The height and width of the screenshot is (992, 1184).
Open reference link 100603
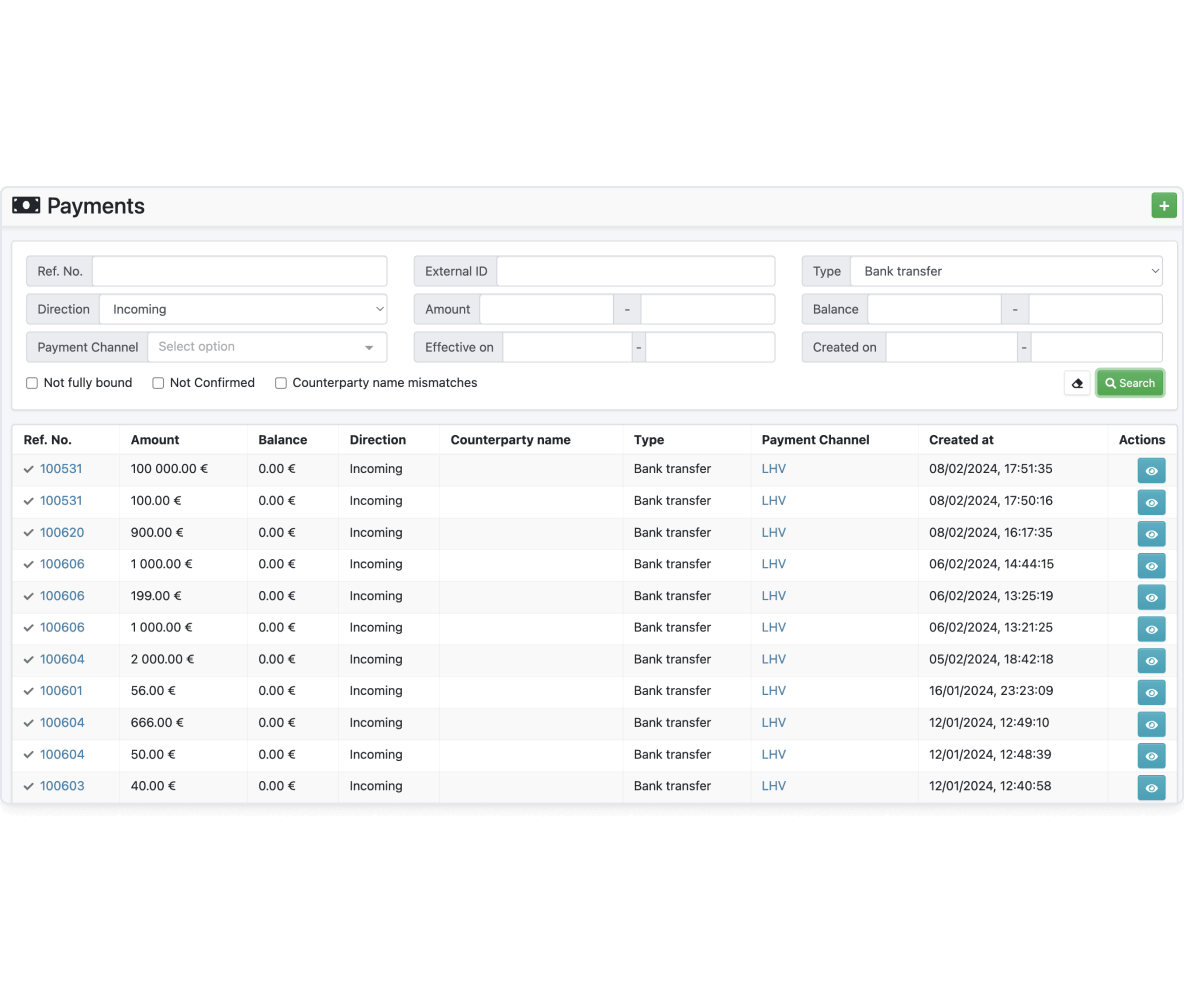click(x=62, y=786)
